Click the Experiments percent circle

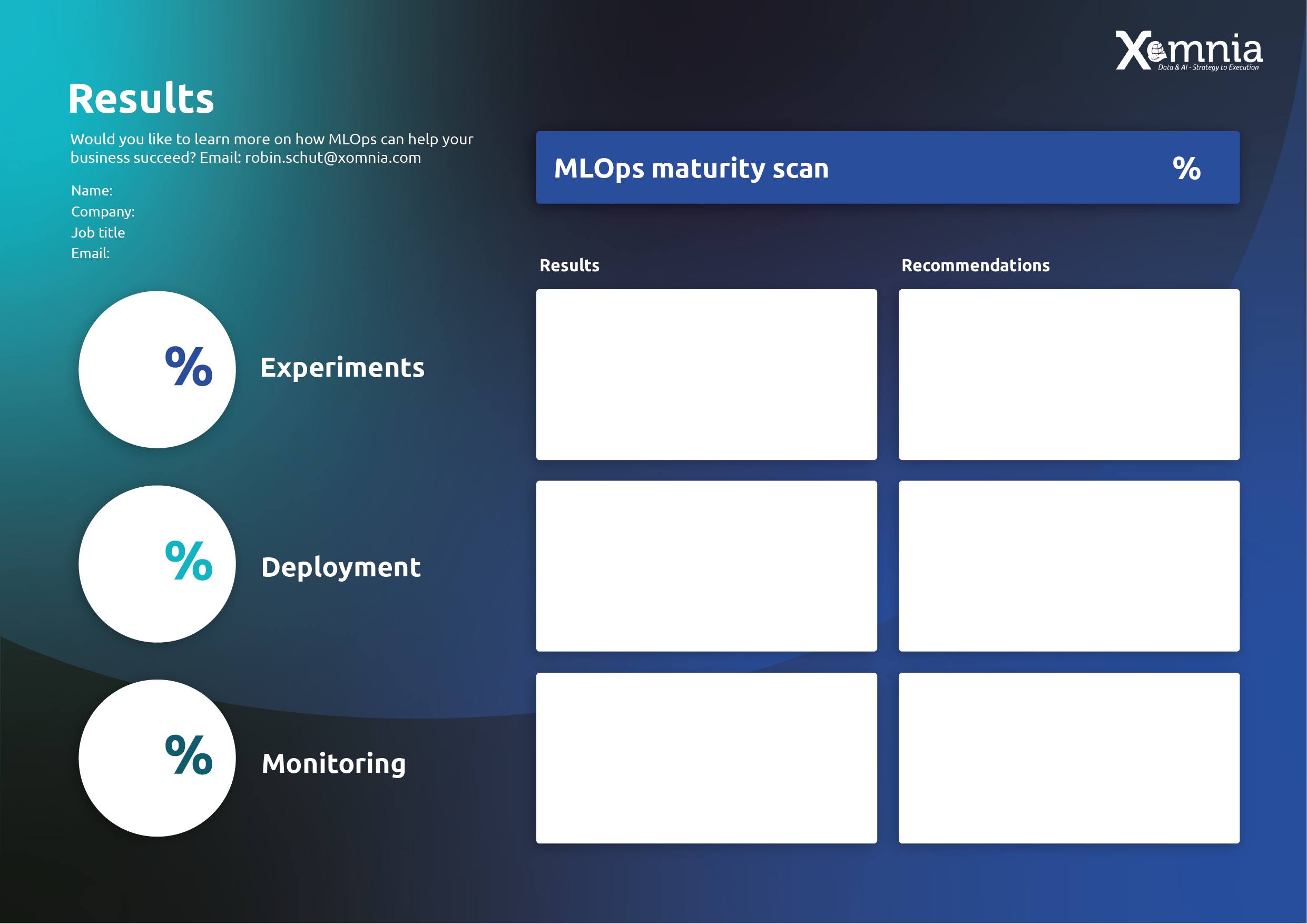[x=157, y=369]
